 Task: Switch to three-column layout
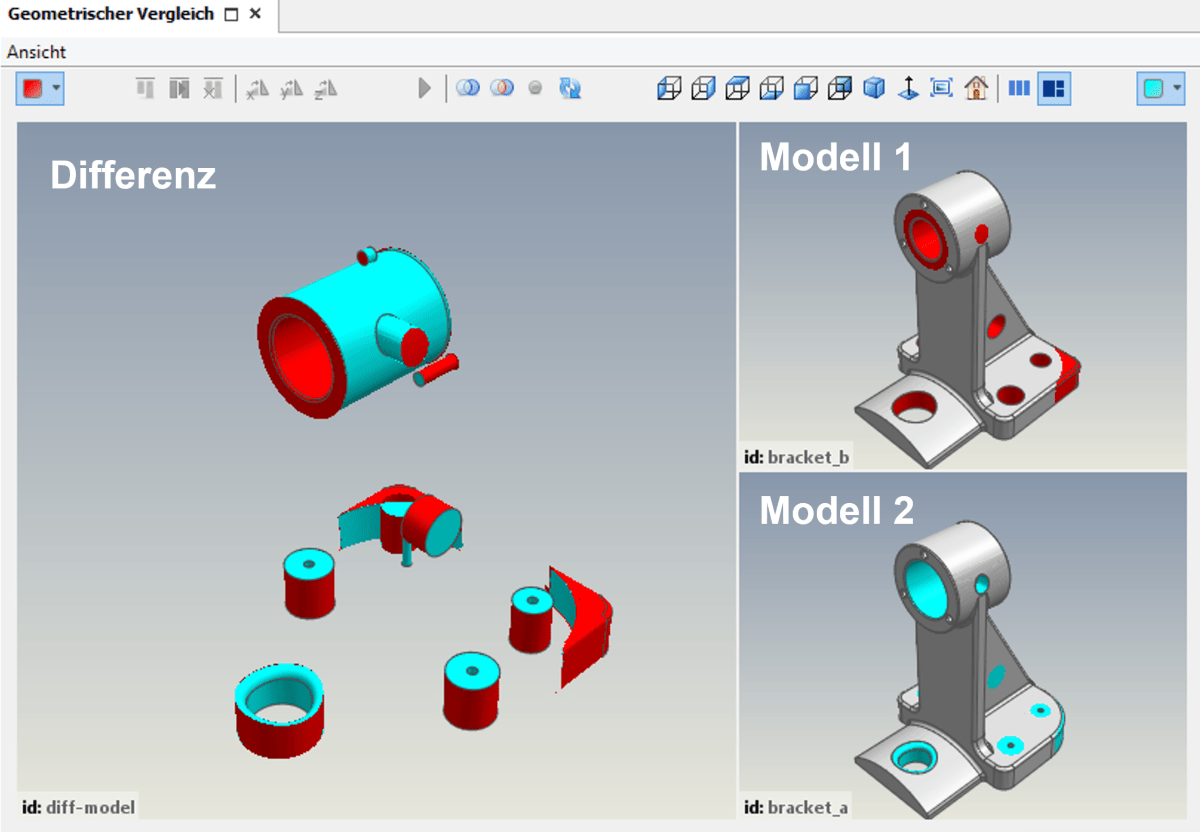click(x=1019, y=89)
